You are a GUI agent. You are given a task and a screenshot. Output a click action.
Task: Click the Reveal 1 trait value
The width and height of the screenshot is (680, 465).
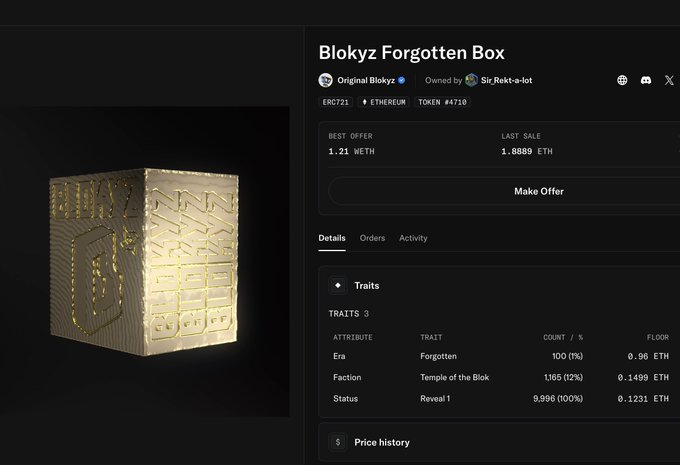435,399
